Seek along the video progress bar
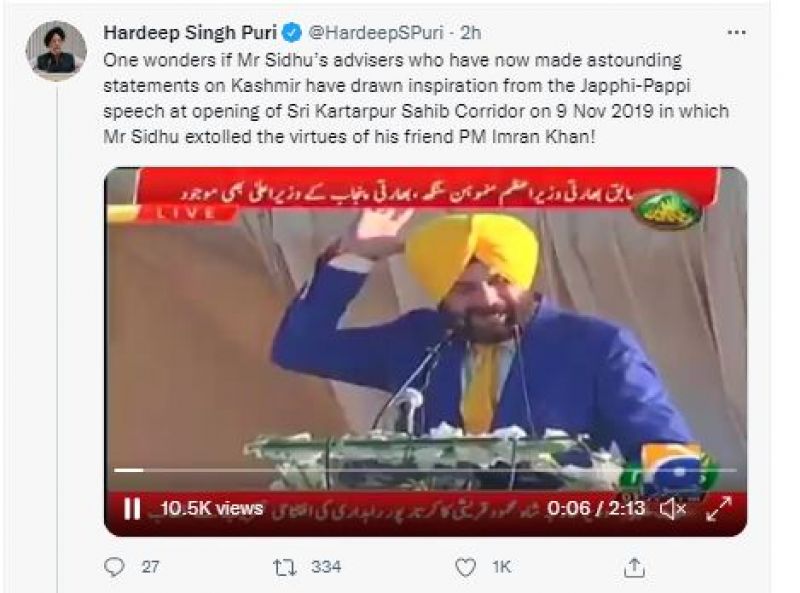Screen dimensions: 800x593 click(425, 470)
